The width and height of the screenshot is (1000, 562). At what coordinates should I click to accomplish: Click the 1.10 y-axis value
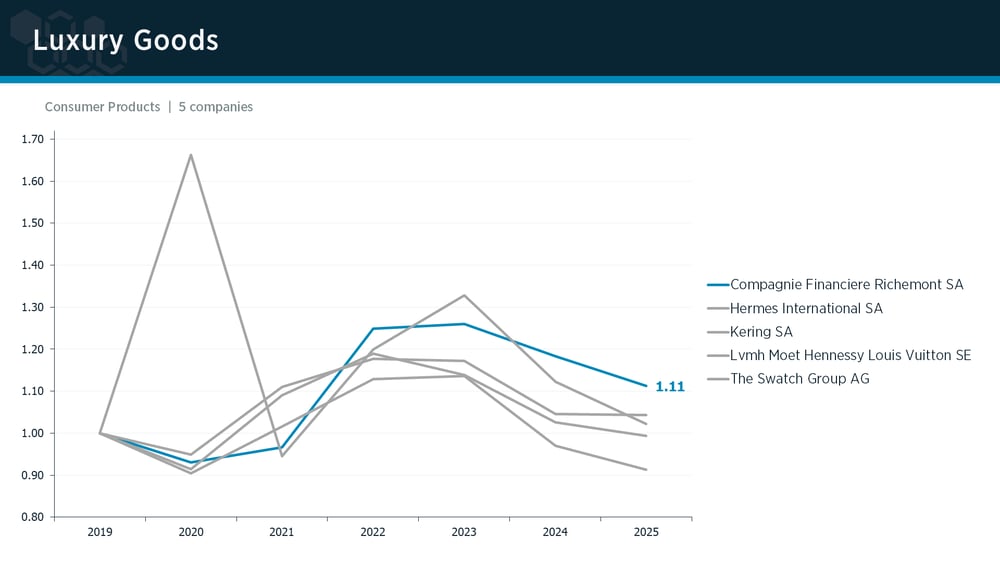(33, 391)
